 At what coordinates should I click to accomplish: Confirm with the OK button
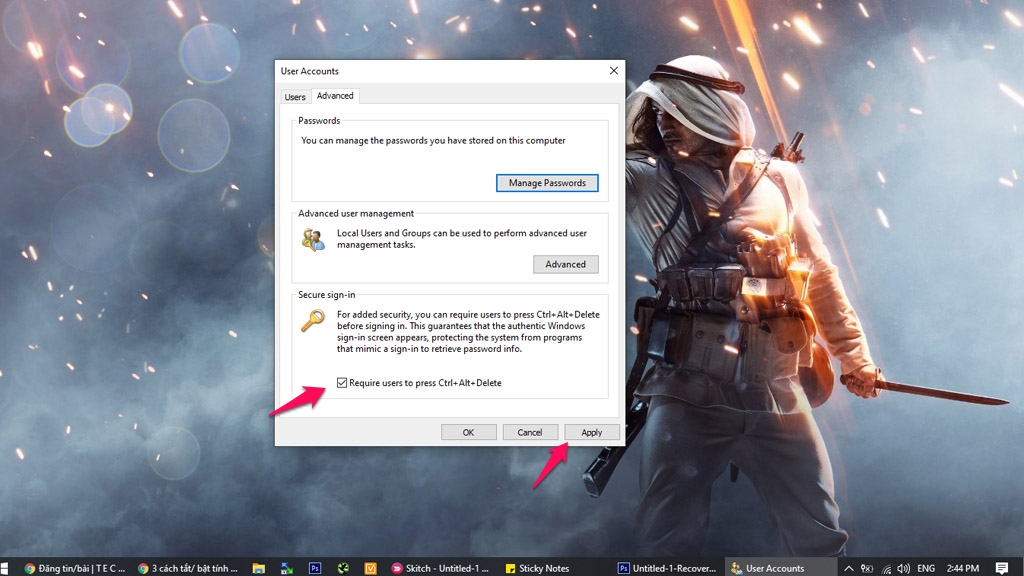(468, 432)
